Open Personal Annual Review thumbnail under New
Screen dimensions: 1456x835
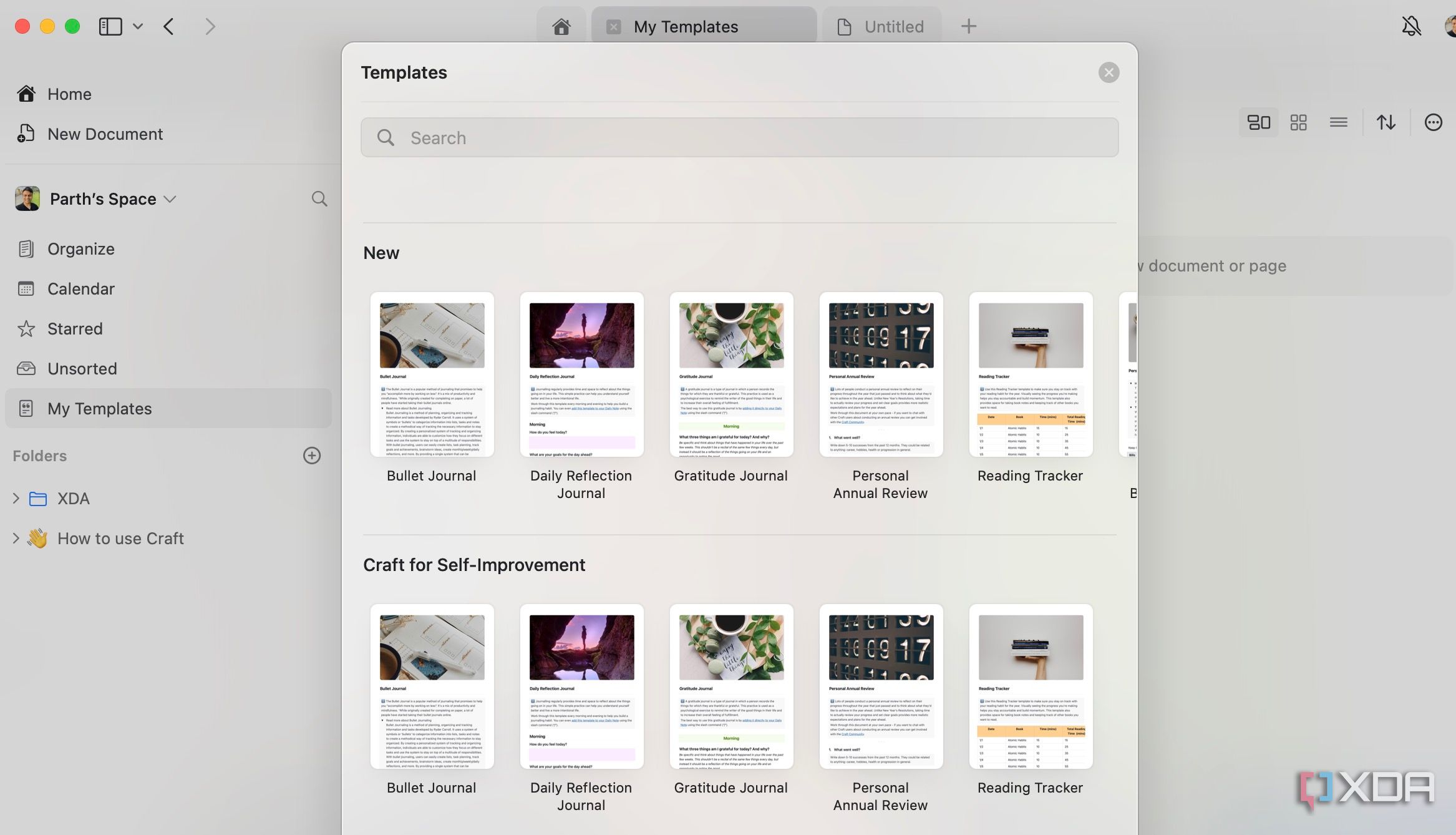(881, 374)
